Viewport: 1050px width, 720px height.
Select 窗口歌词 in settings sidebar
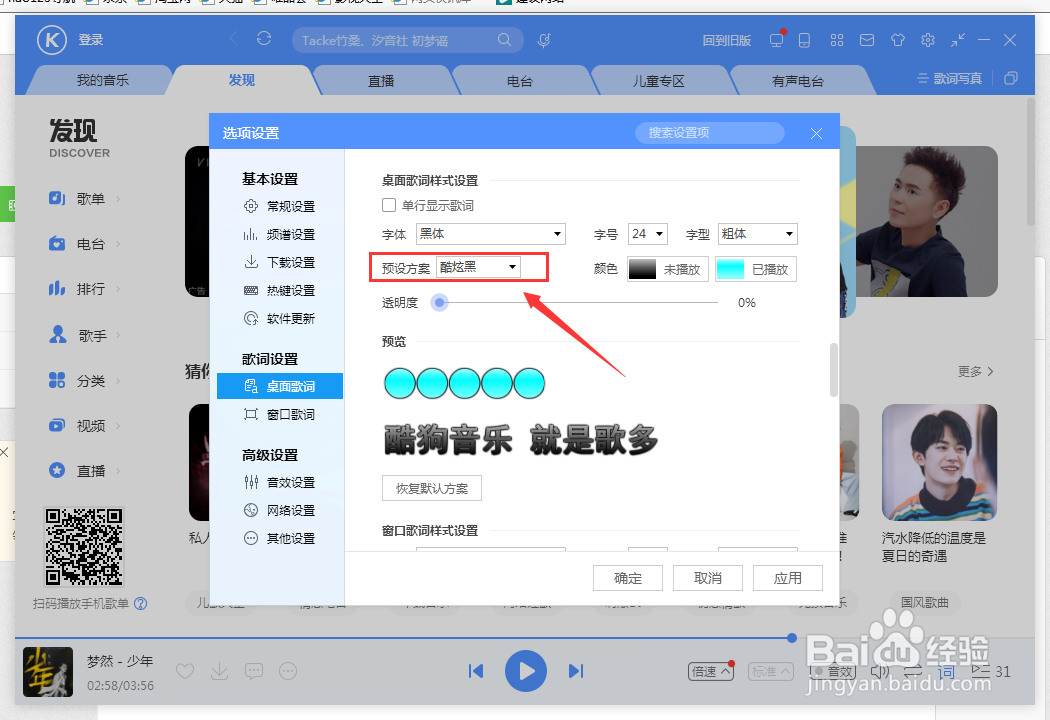[280, 415]
